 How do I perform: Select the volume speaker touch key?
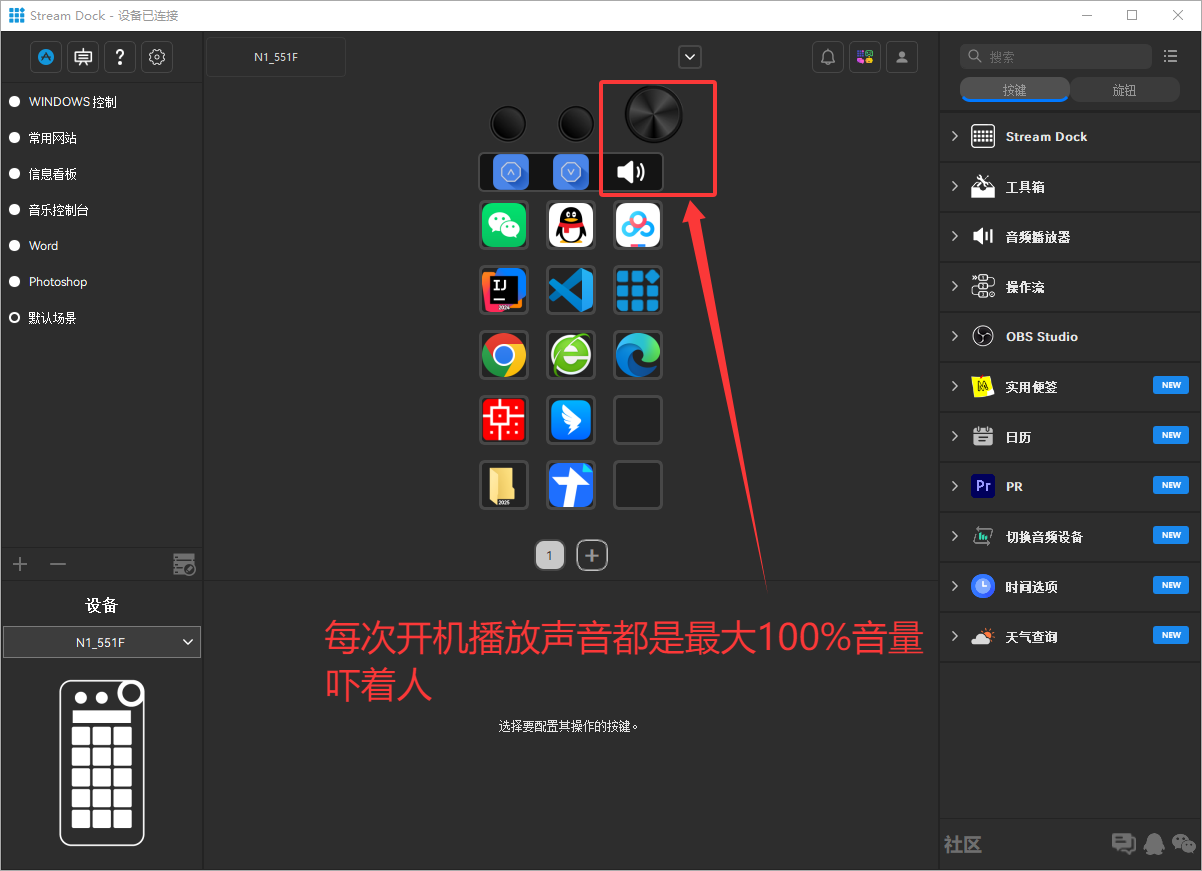pyautogui.click(x=631, y=172)
